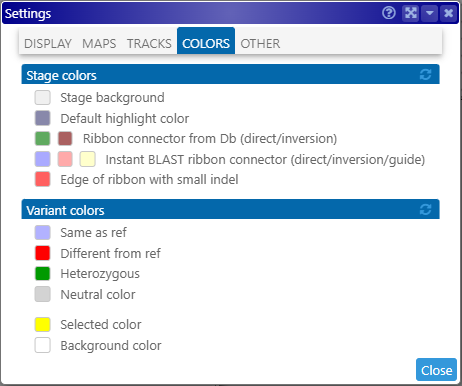462x386 pixels.
Task: Select pale yellow BLAST guide swatch
Action: [88, 159]
